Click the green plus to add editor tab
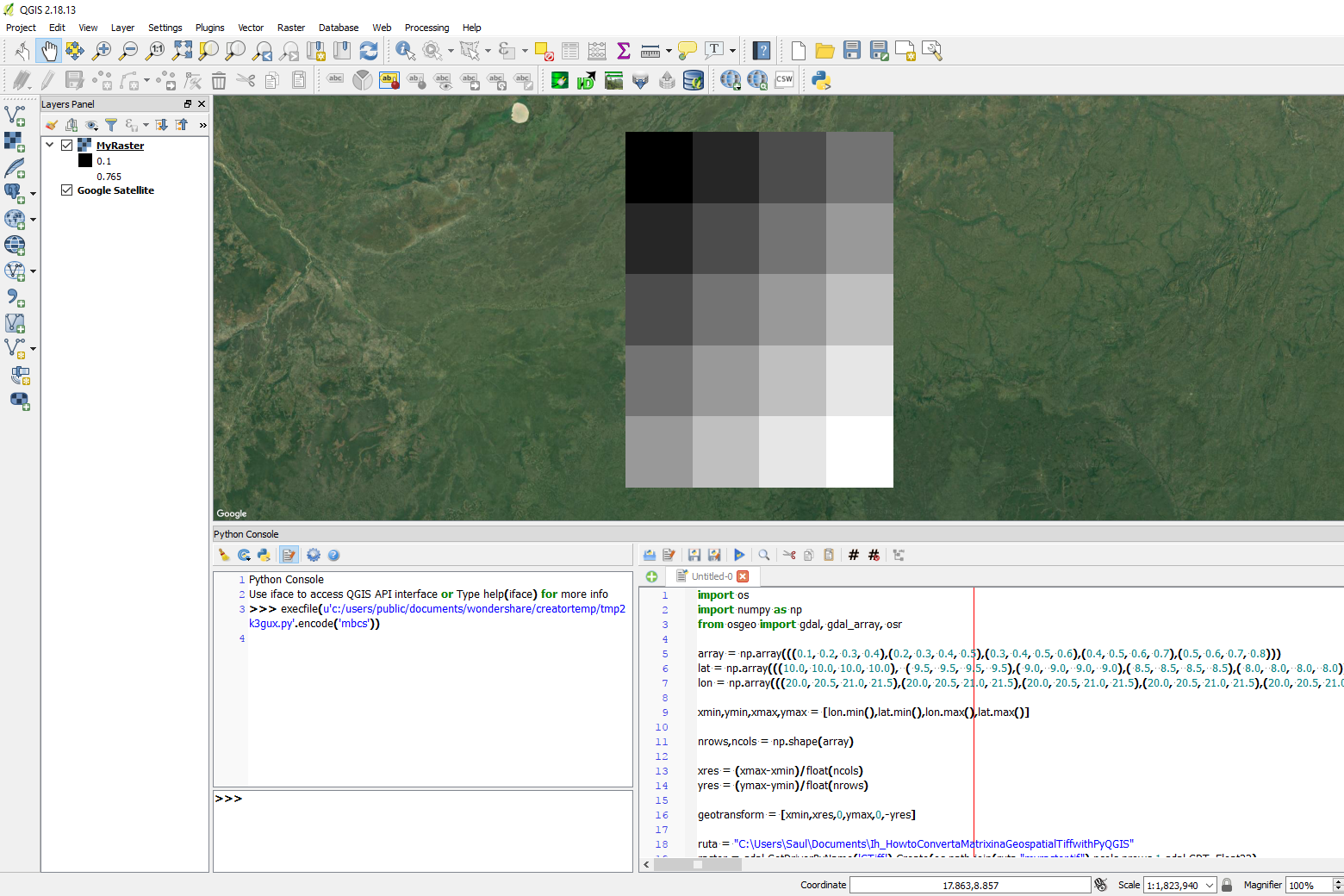 click(652, 576)
